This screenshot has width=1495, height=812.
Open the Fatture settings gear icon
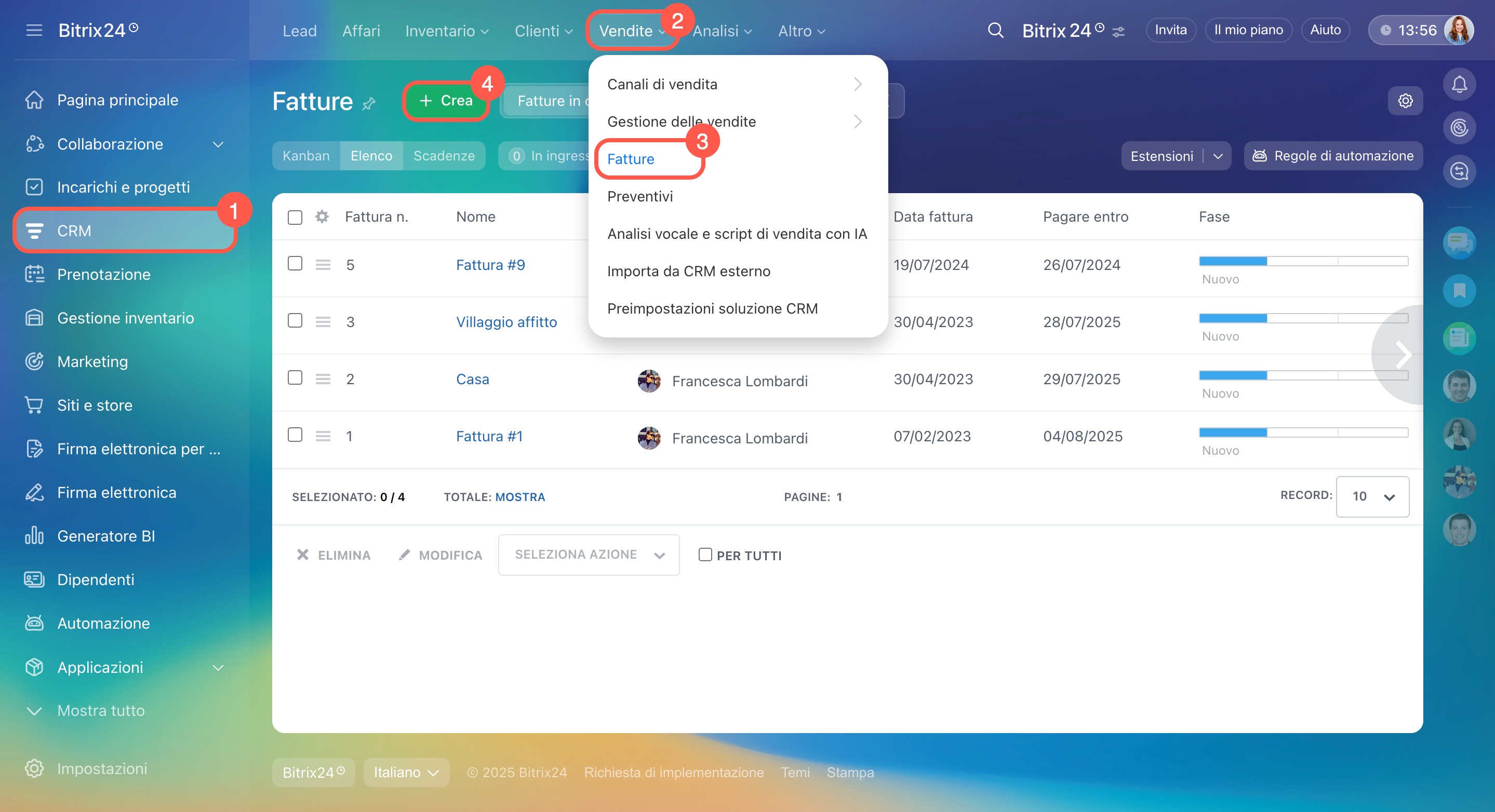pyautogui.click(x=1405, y=101)
